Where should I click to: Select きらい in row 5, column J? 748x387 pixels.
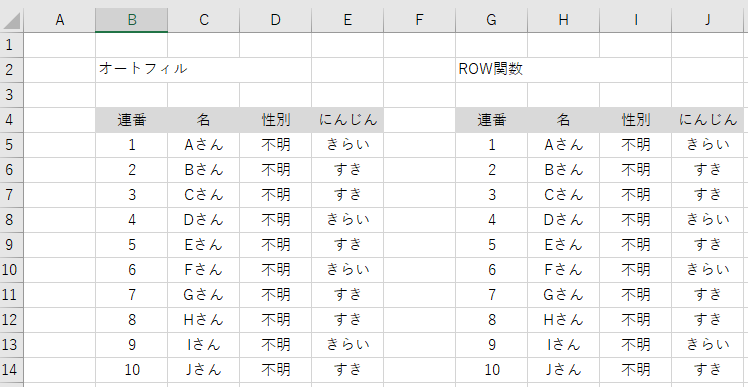tap(708, 145)
